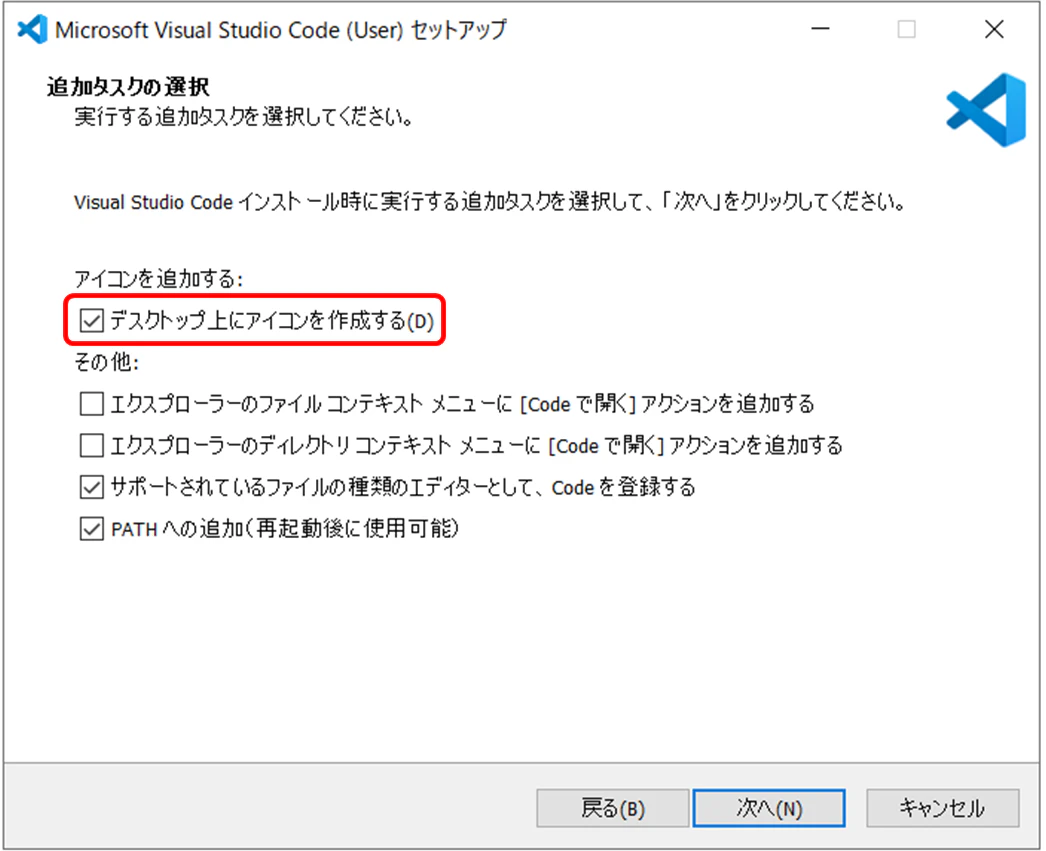Click the 戻る(B) back button
The height and width of the screenshot is (851, 1046).
(x=612, y=808)
